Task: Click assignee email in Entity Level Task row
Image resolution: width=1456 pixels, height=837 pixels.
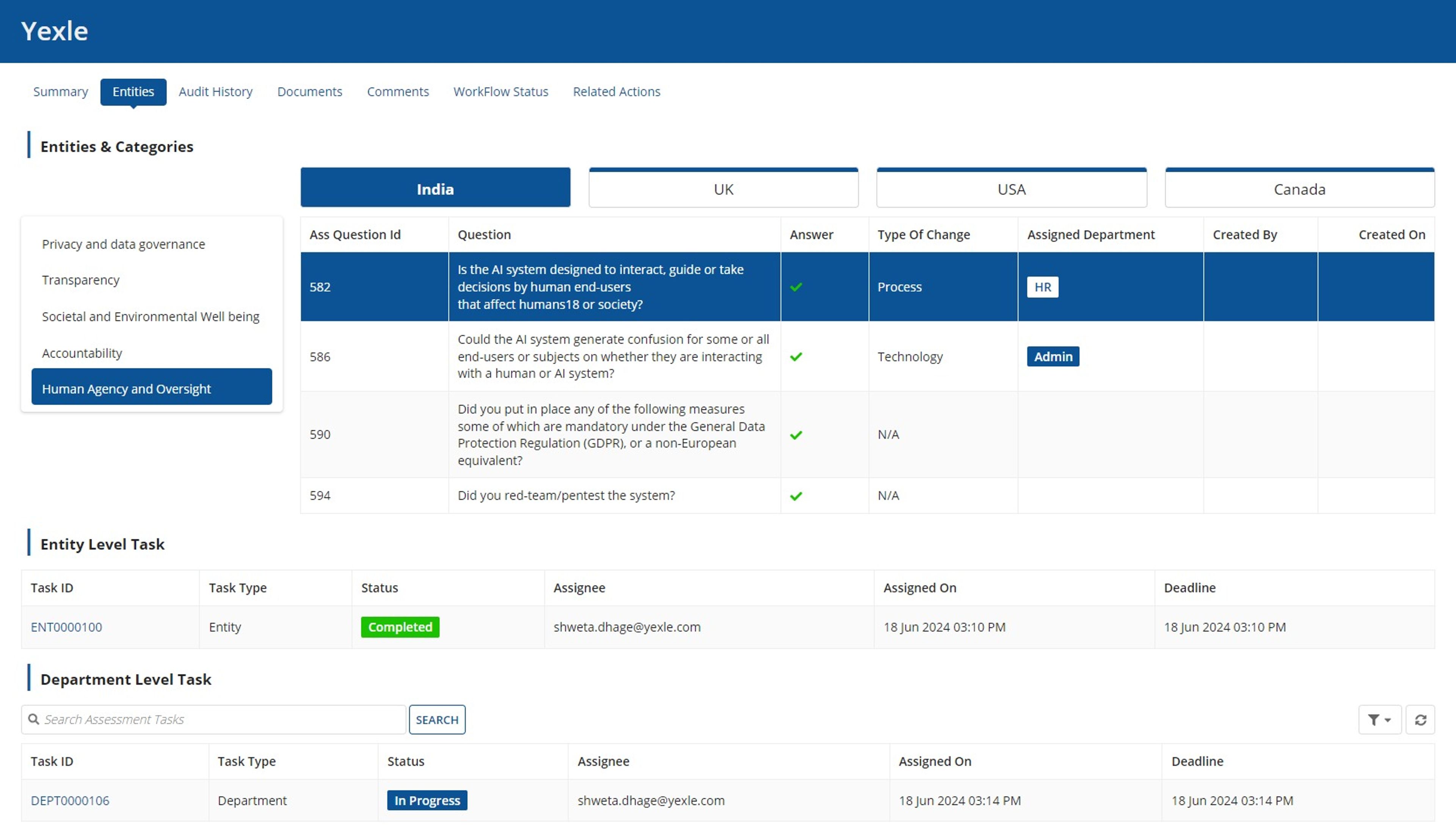Action: pyautogui.click(x=627, y=627)
